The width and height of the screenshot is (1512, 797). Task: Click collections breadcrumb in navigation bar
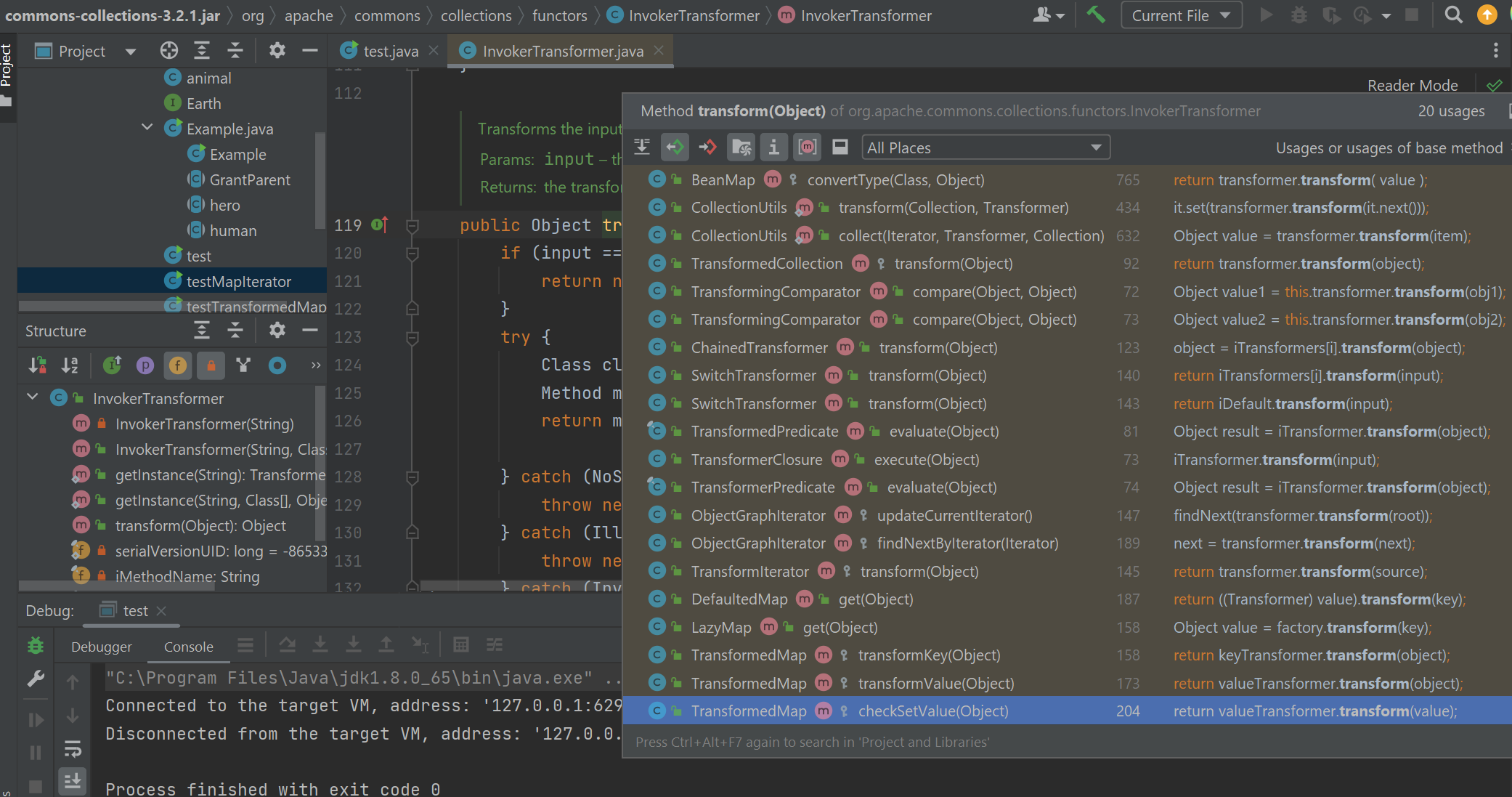[x=476, y=15]
